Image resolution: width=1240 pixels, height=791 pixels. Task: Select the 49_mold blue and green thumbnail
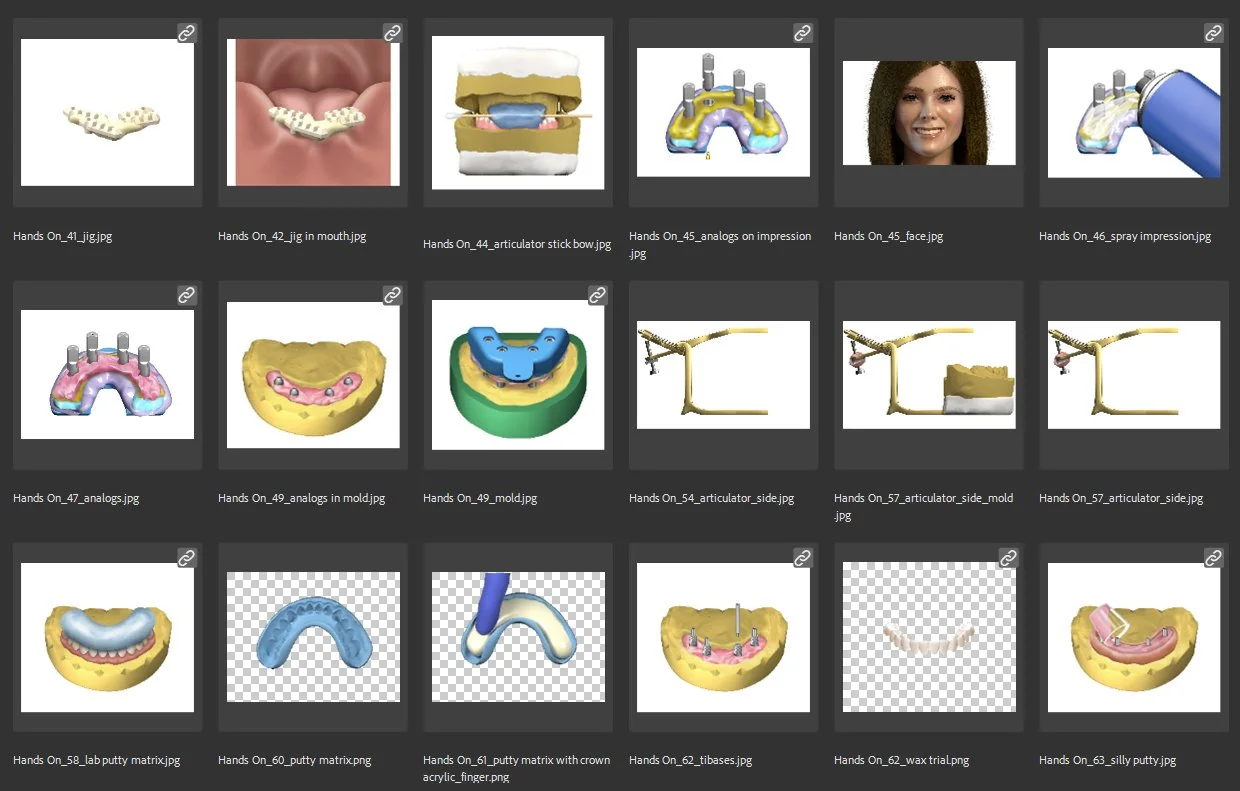click(x=518, y=375)
